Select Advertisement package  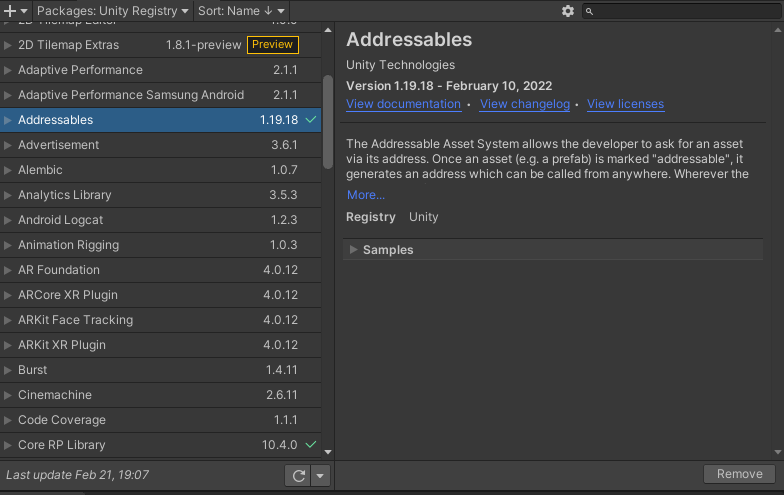pos(160,145)
